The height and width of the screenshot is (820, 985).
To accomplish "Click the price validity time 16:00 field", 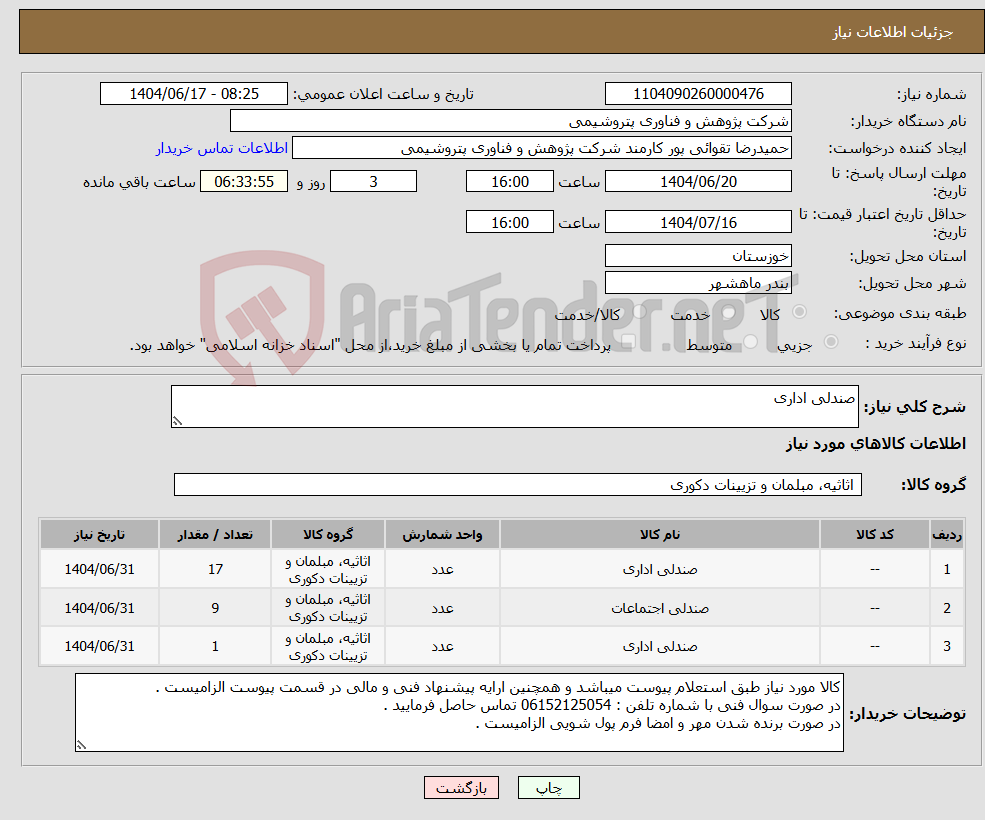I will click(x=509, y=222).
